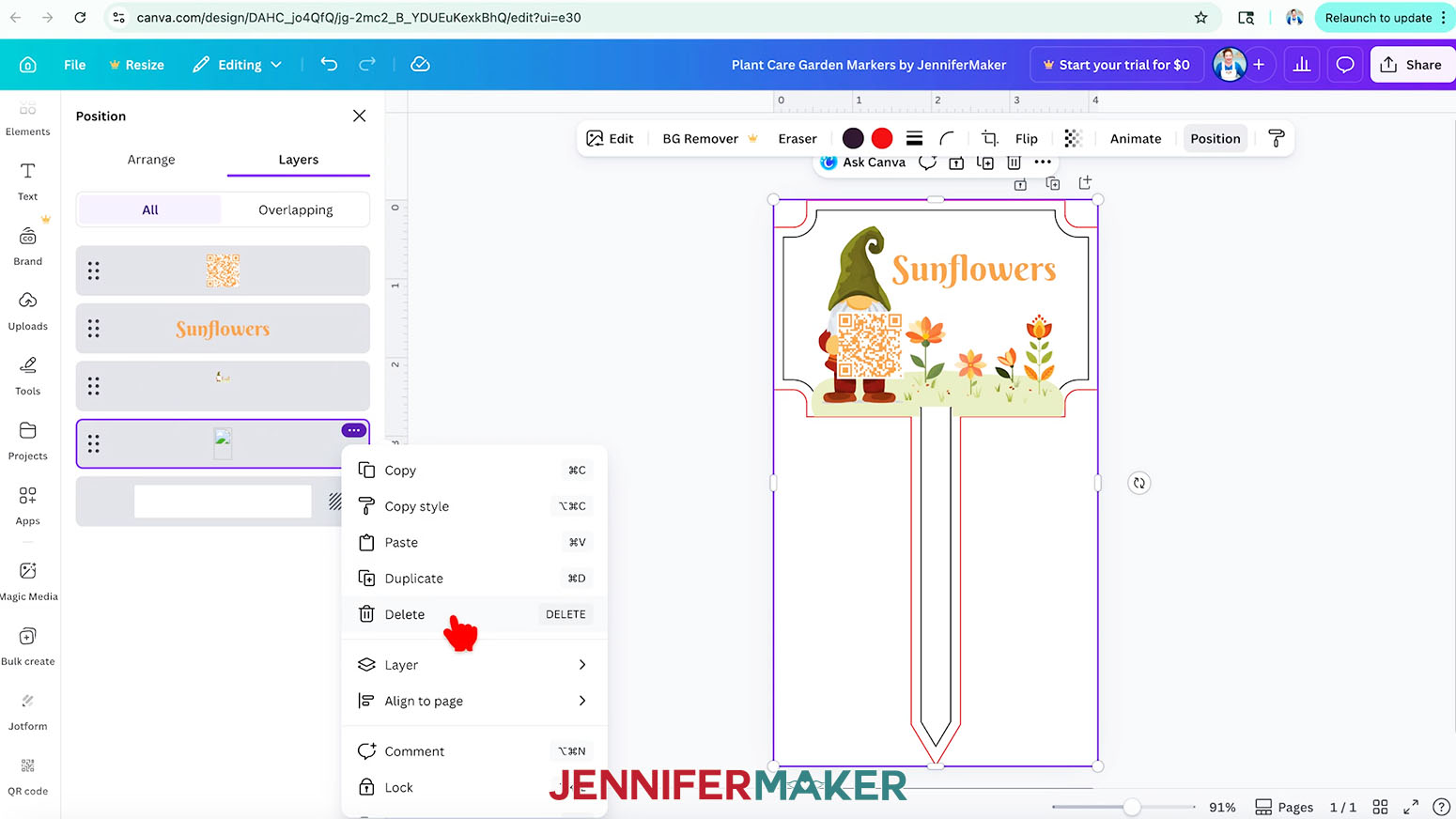The image size is (1456, 819).
Task: Open the File menu
Action: coord(74,65)
